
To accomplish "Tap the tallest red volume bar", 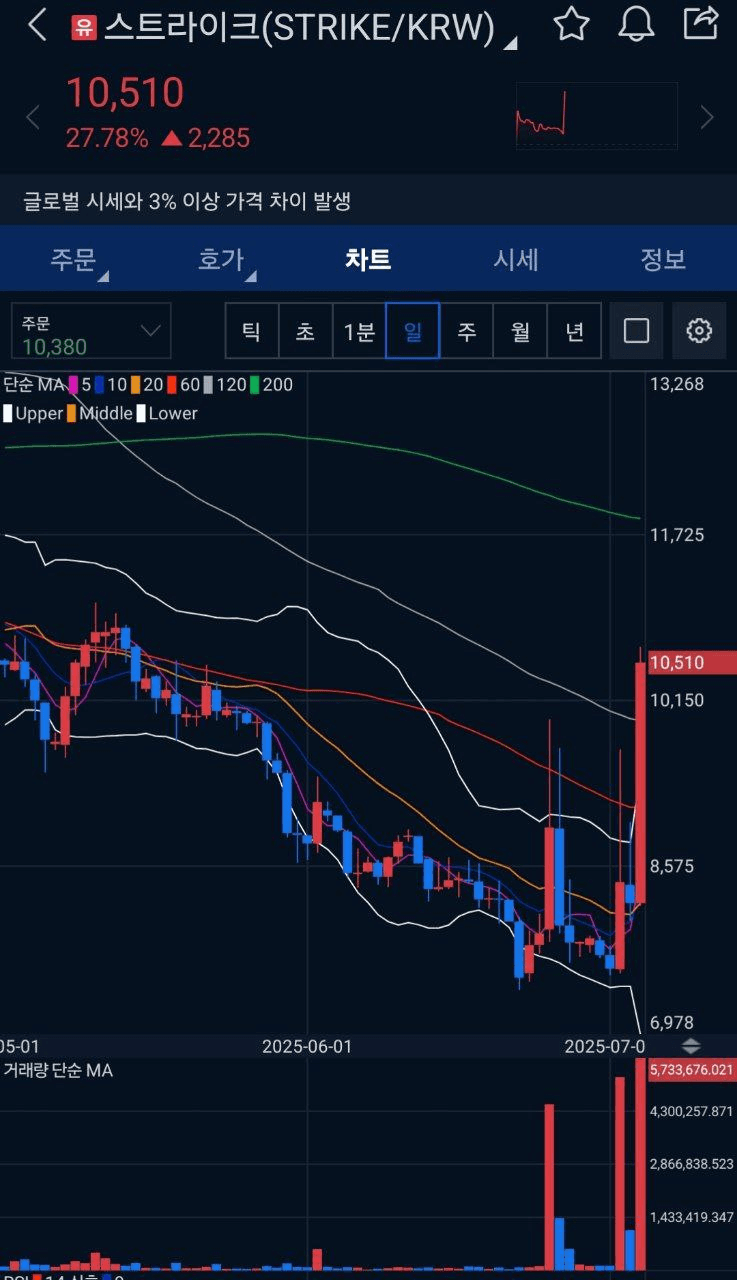I will click(641, 1165).
